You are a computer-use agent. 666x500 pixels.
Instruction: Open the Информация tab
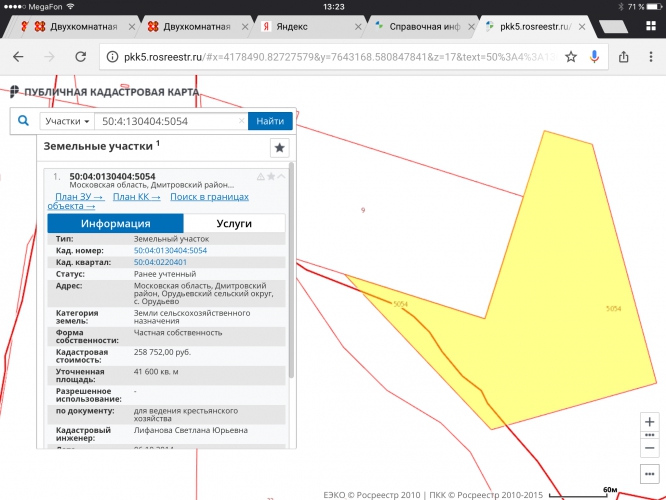click(116, 223)
